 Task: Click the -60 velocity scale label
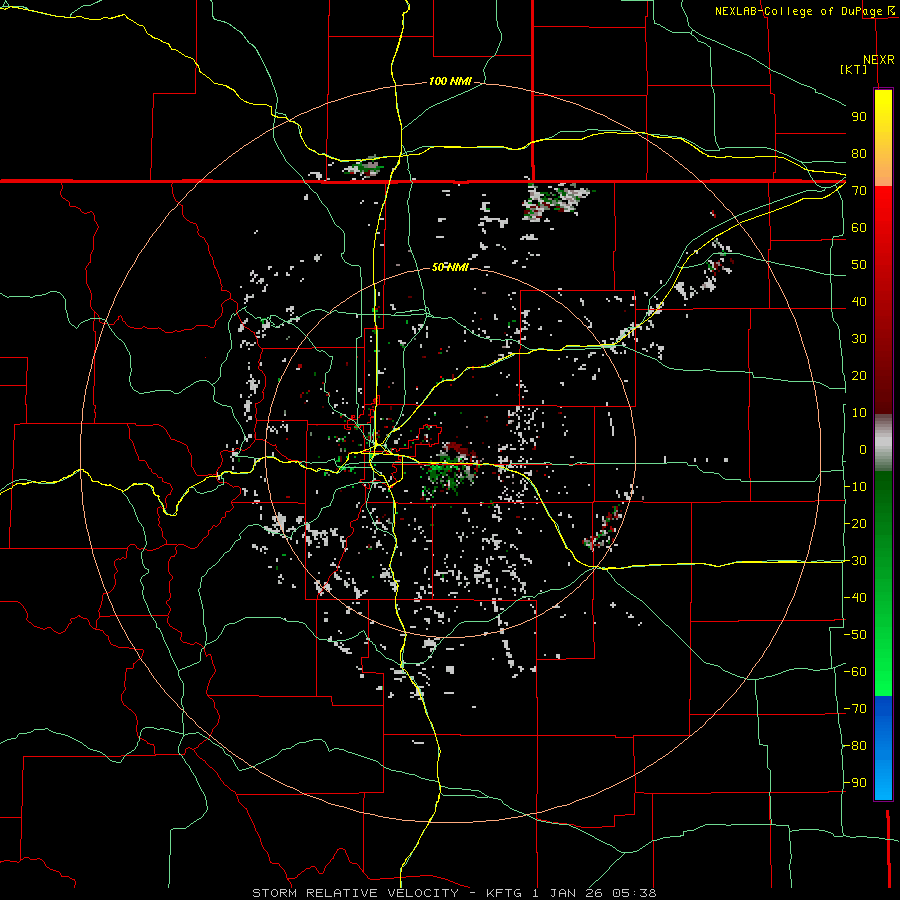(x=855, y=672)
